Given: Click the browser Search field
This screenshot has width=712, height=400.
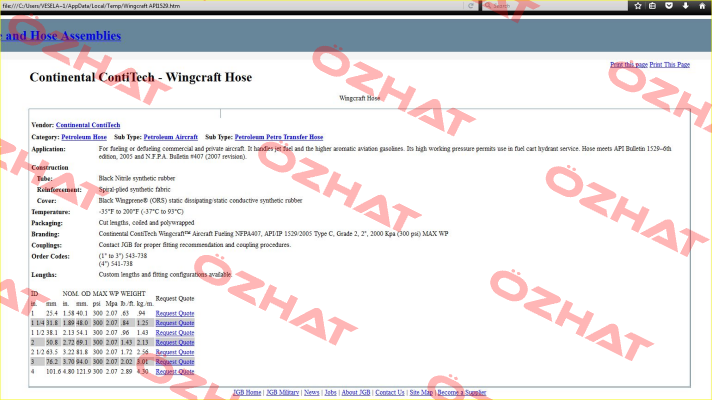Looking at the screenshot, I should (555, 5).
